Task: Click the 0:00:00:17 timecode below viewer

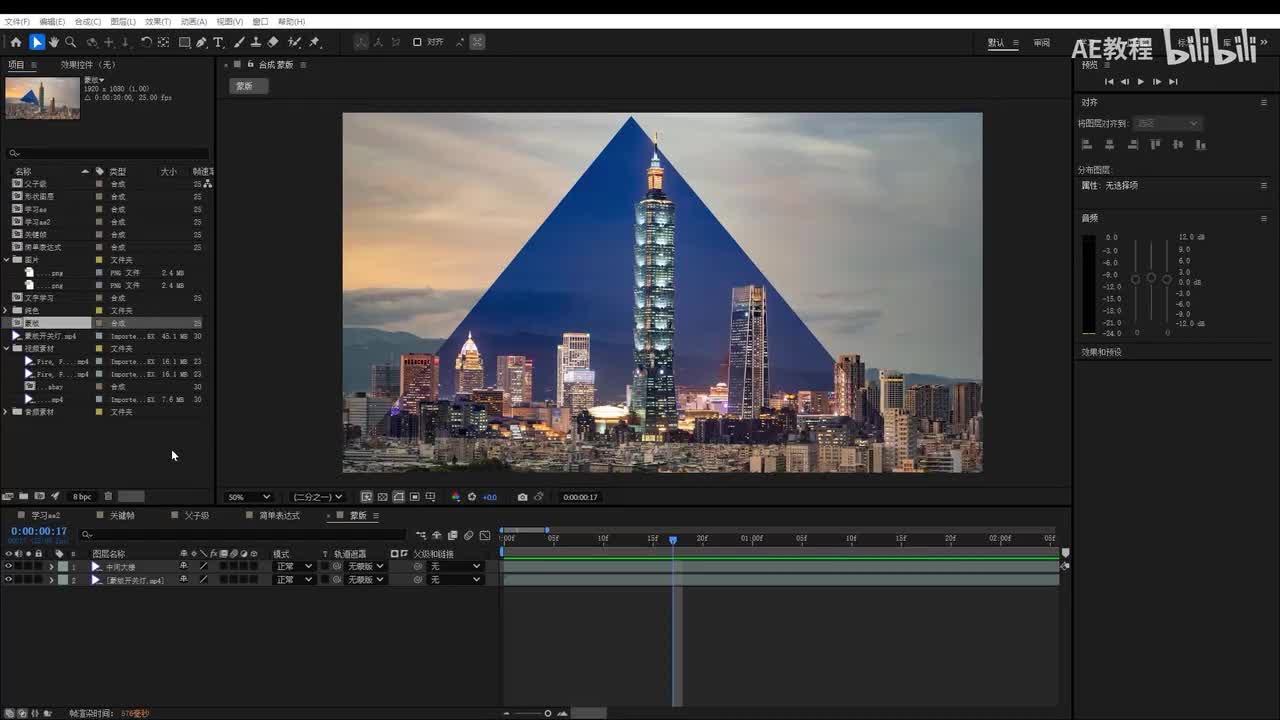Action: point(580,497)
